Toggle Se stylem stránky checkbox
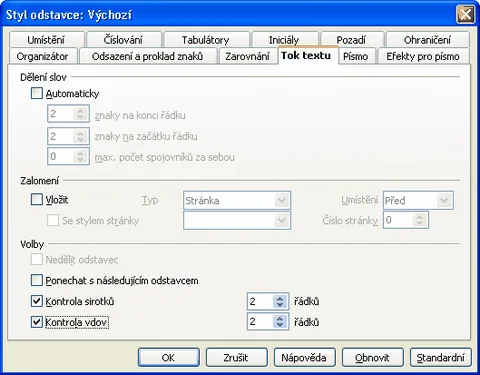This screenshot has height=375, width=480. click(53, 220)
